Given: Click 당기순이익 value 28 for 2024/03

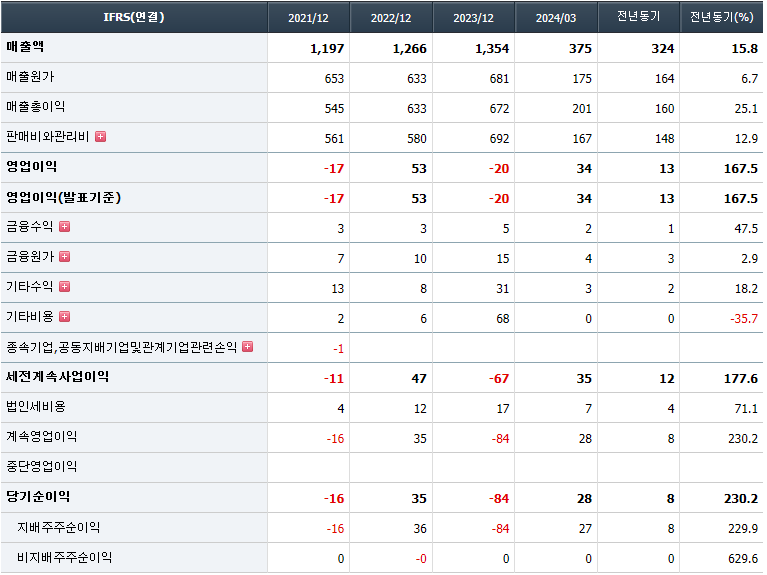Looking at the screenshot, I should pyautogui.click(x=585, y=499).
